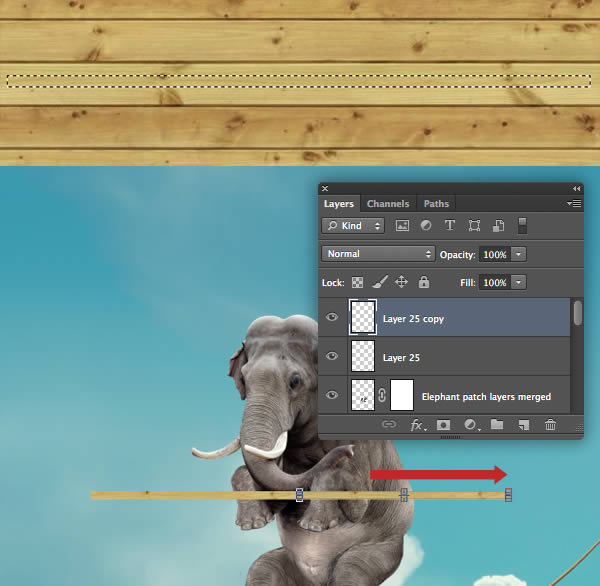
Task: Click the panel bottom resize grip
Action: (x=450, y=437)
